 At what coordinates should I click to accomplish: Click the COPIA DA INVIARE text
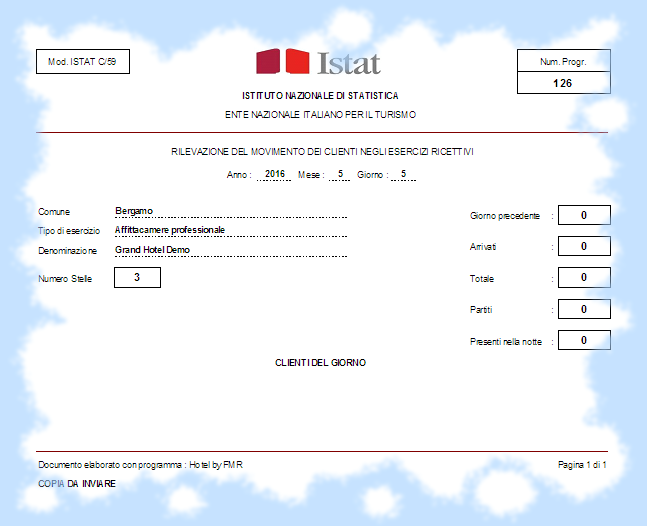point(77,484)
